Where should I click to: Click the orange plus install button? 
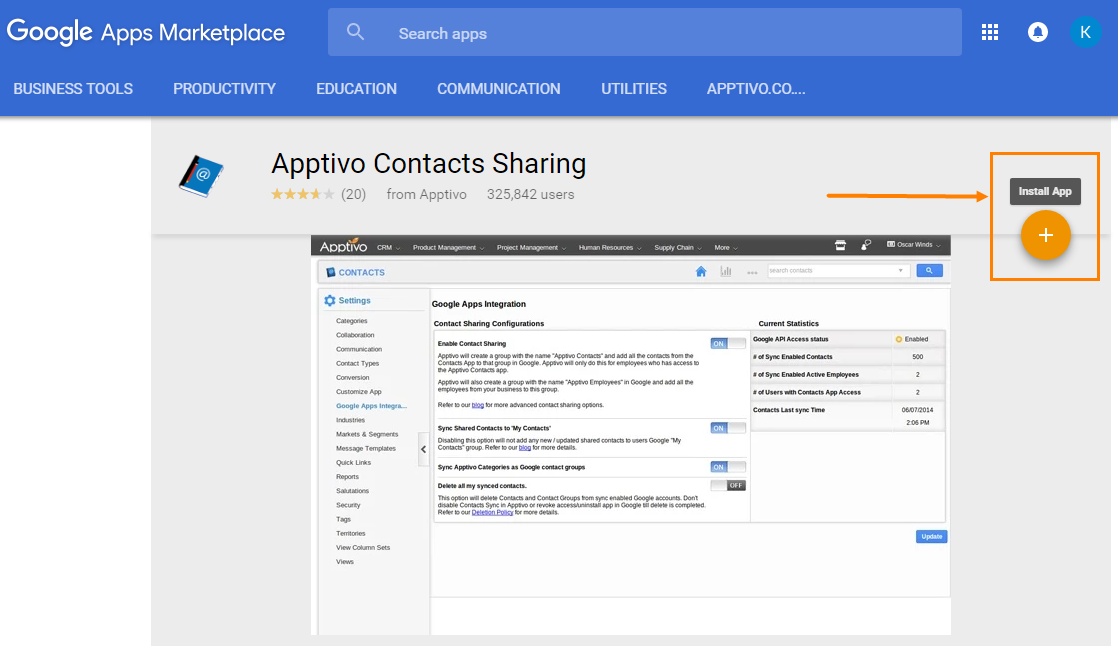pyautogui.click(x=1045, y=236)
